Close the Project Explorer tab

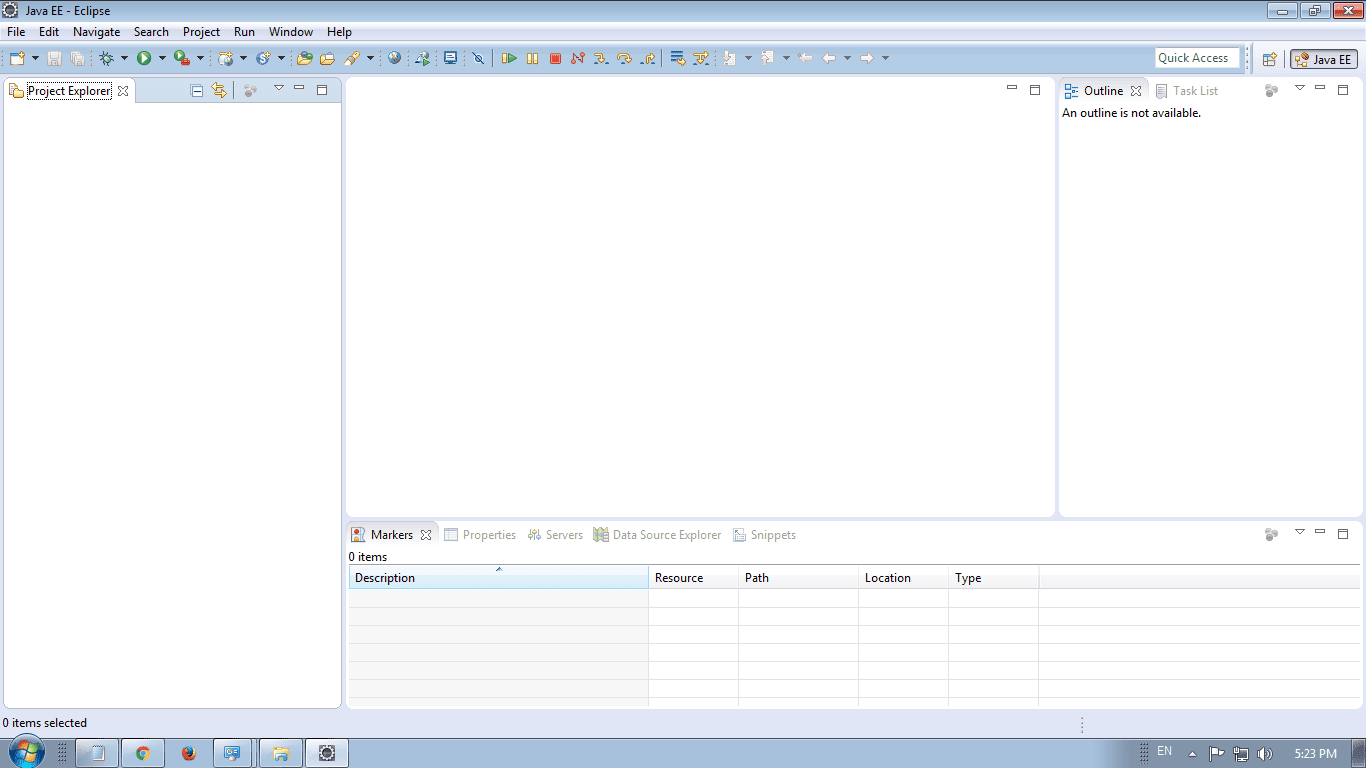(x=123, y=91)
